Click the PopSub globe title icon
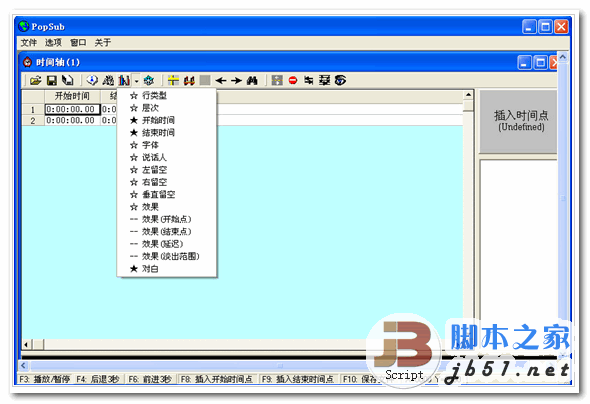 tap(24, 26)
